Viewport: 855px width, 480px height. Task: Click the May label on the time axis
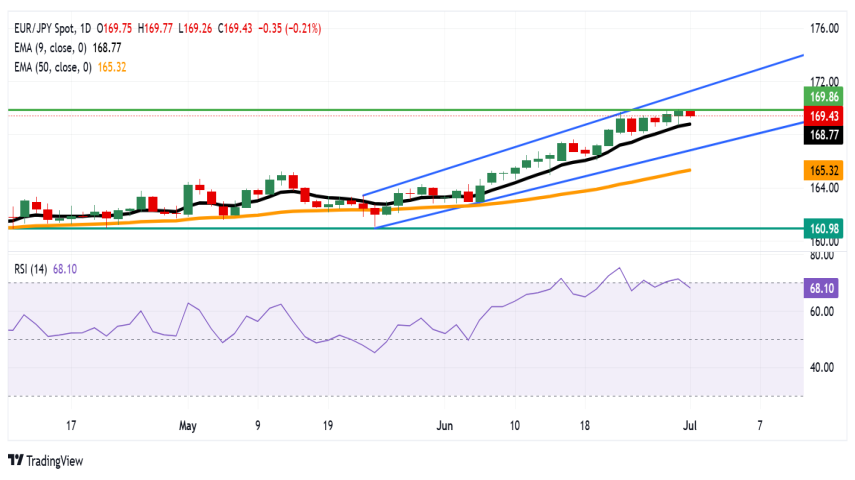tap(188, 425)
